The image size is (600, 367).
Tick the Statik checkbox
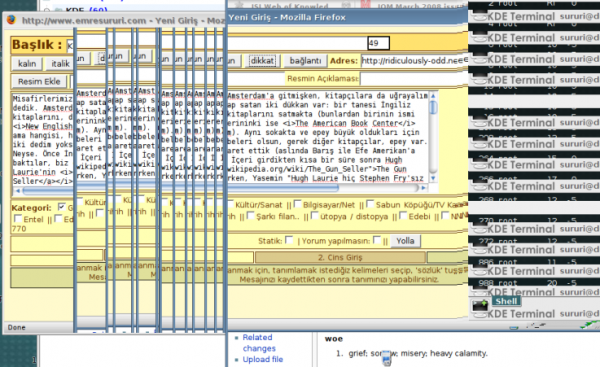[x=289, y=240]
